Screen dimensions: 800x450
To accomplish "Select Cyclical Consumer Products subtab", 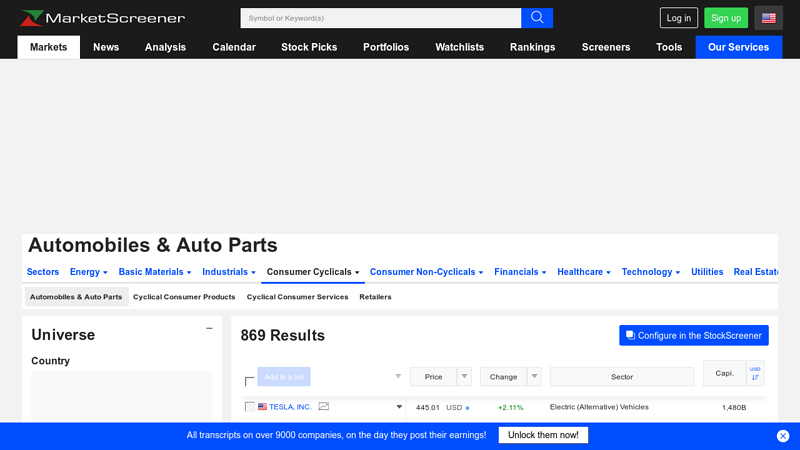I will [x=184, y=297].
